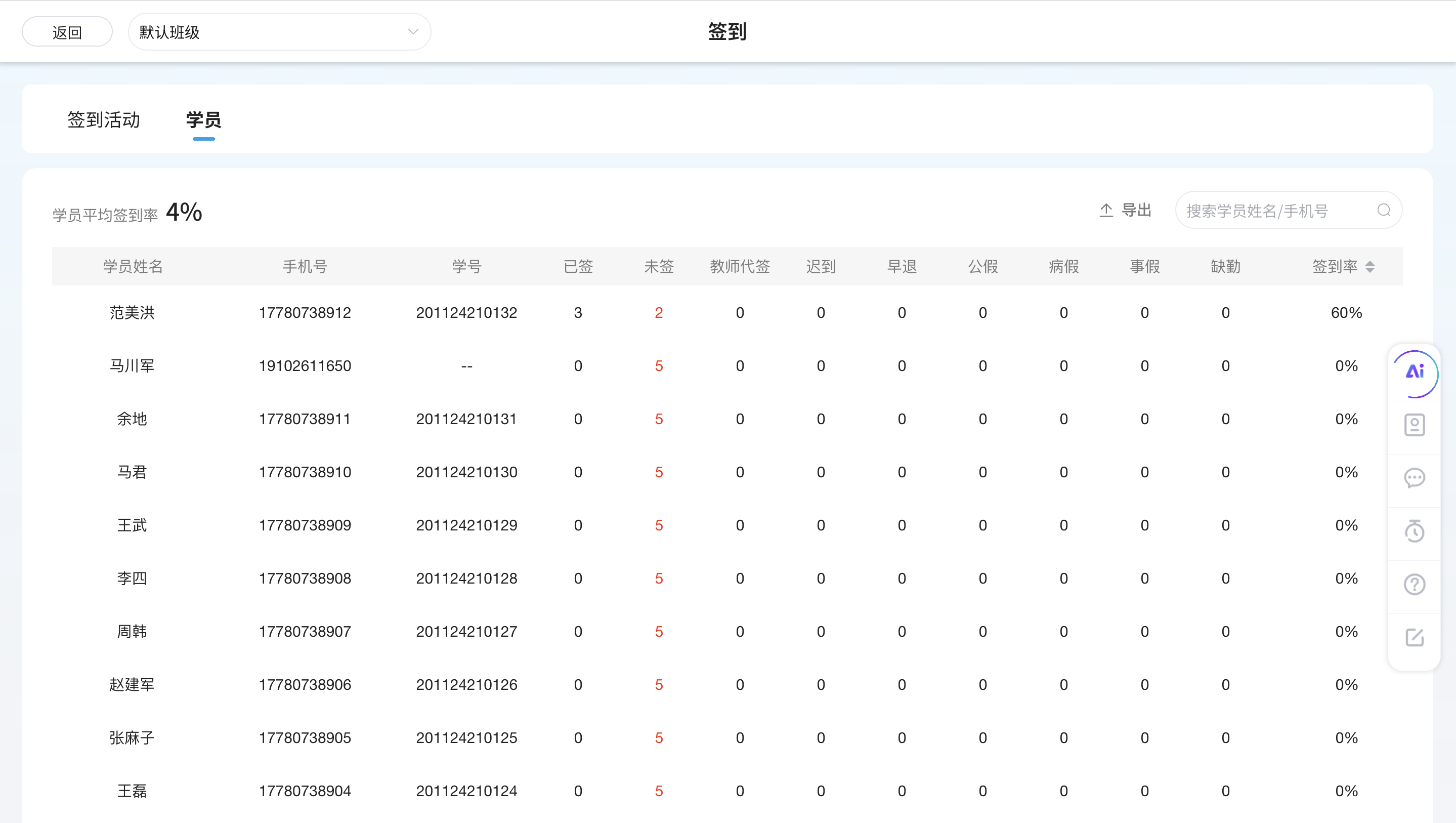Expand the 默认班级 class dropdown
1456x823 pixels.
[280, 32]
